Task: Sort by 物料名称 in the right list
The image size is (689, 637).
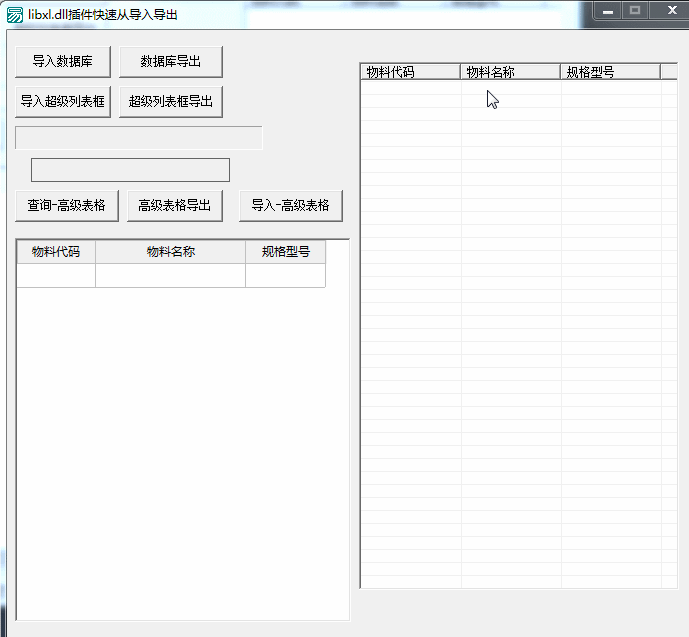Action: pyautogui.click(x=510, y=72)
